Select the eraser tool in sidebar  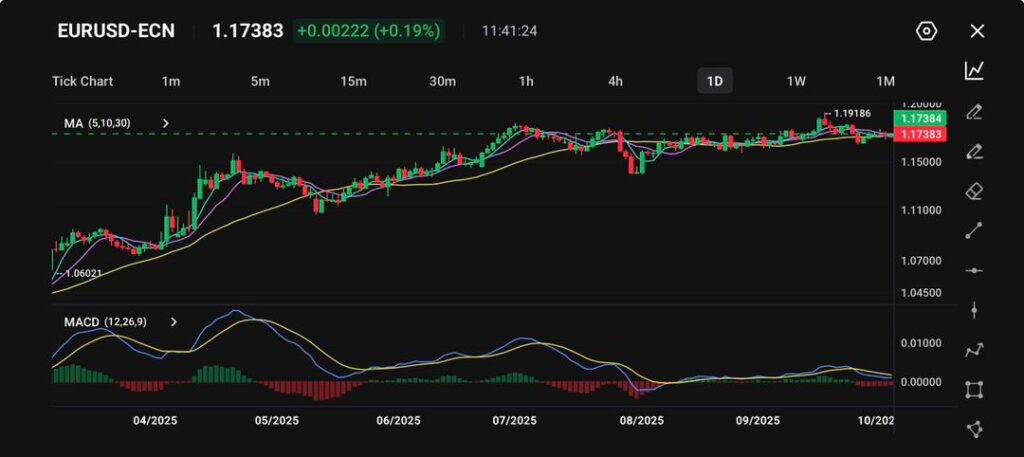click(x=975, y=191)
